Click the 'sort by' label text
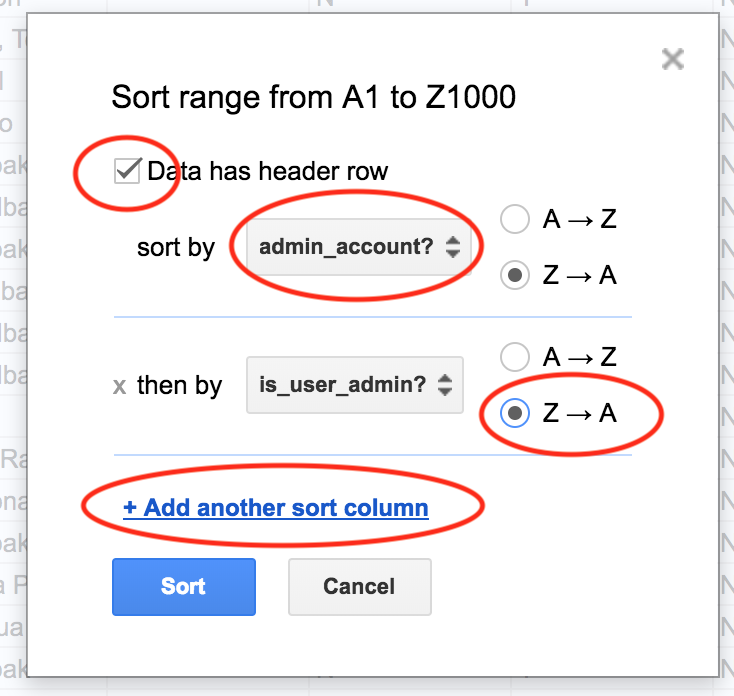 click(176, 248)
